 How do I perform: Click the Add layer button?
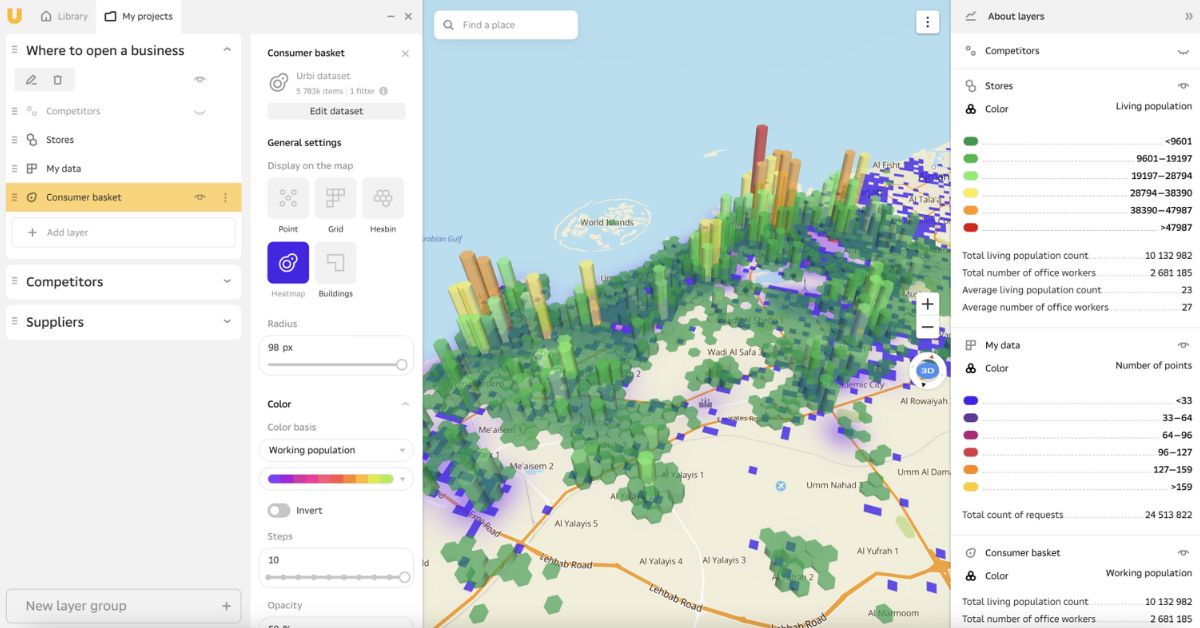point(124,233)
